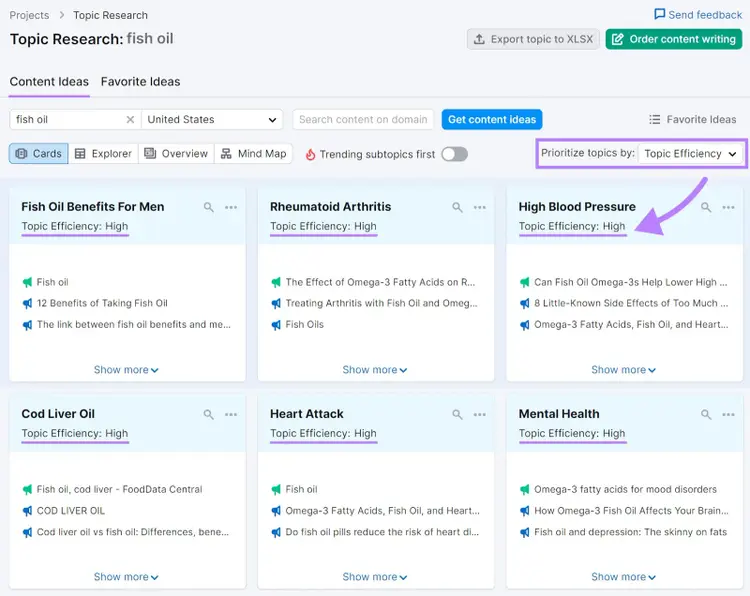
Task: Expand Show more on High Blood Pressure card
Action: point(623,370)
